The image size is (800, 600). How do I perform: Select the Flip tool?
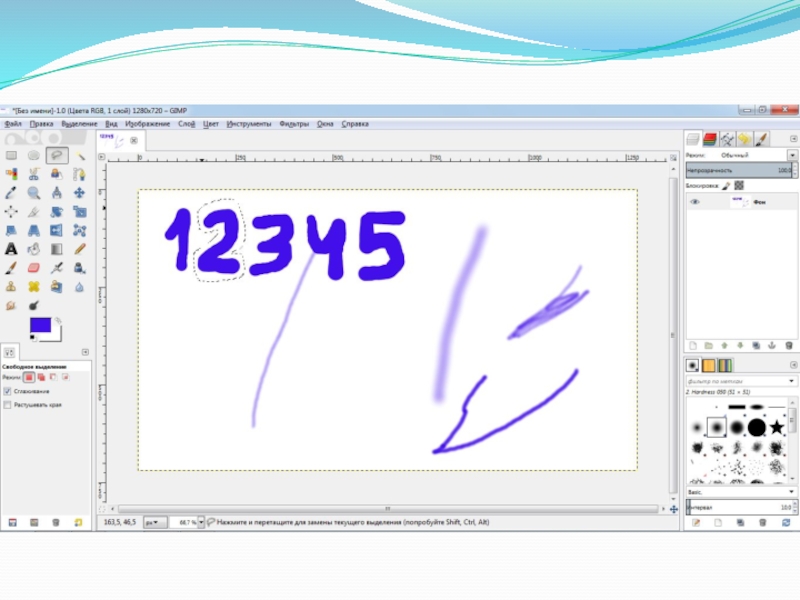click(57, 231)
